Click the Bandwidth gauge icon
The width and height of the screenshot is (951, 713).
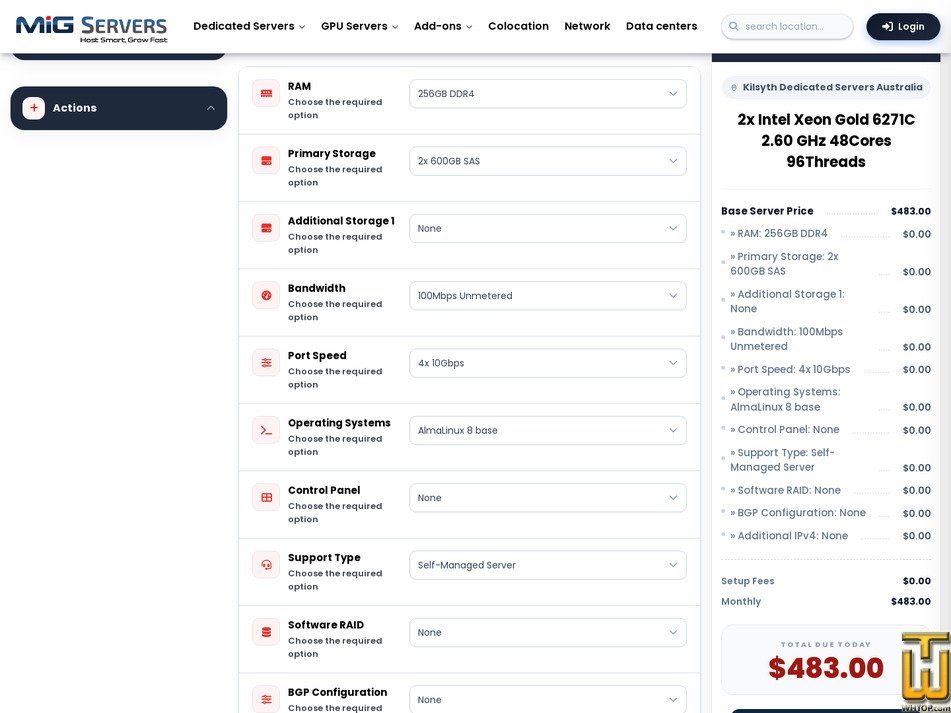pos(266,295)
